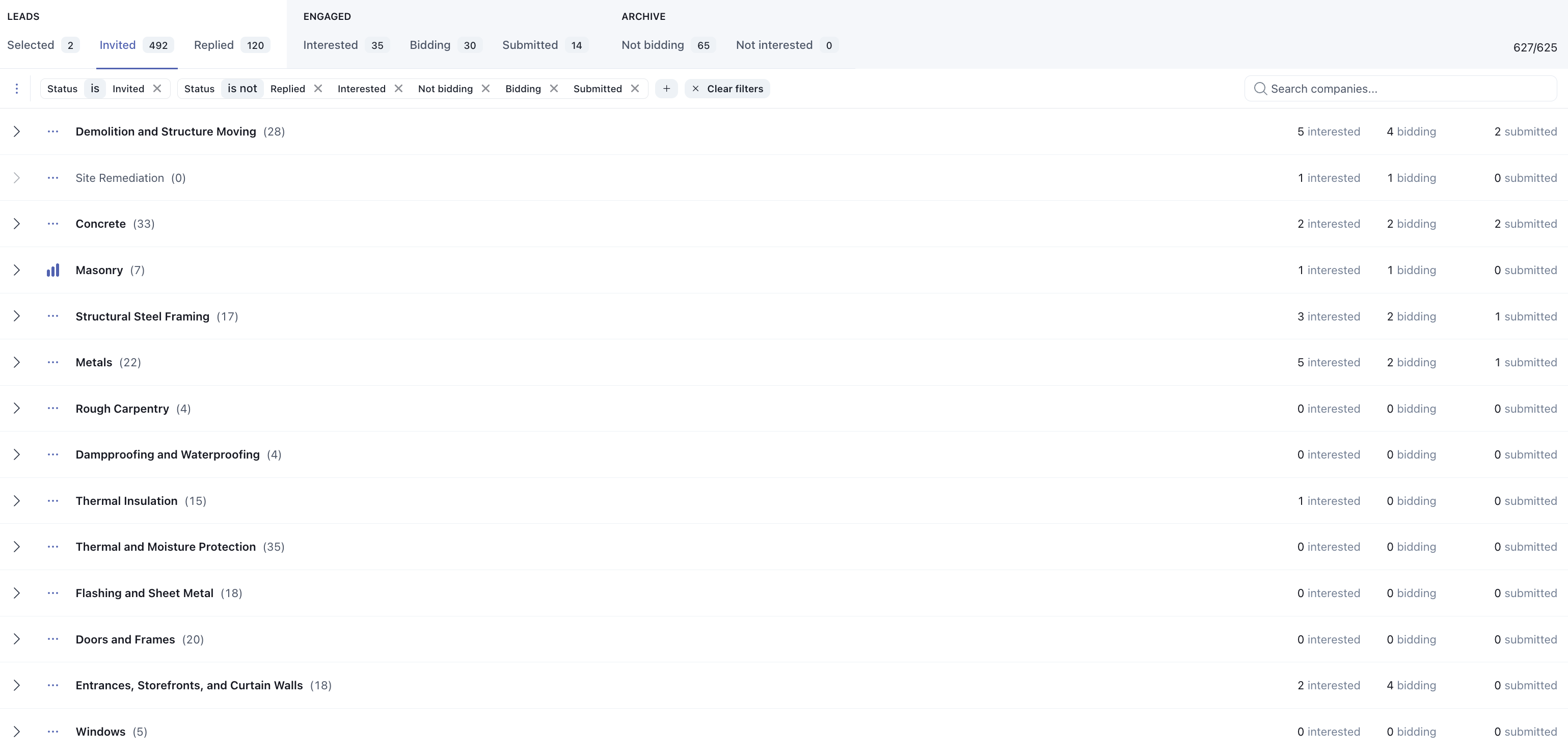Expand the Structural Steel Framing group

16,316
